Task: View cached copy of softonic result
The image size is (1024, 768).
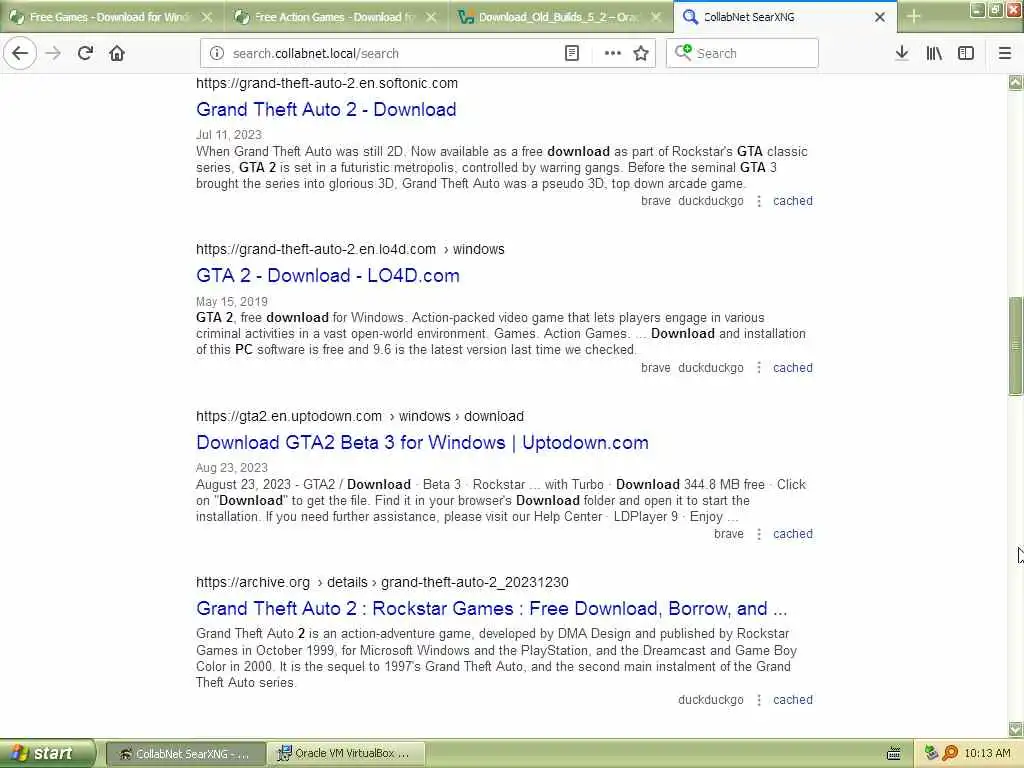Action: click(x=793, y=201)
